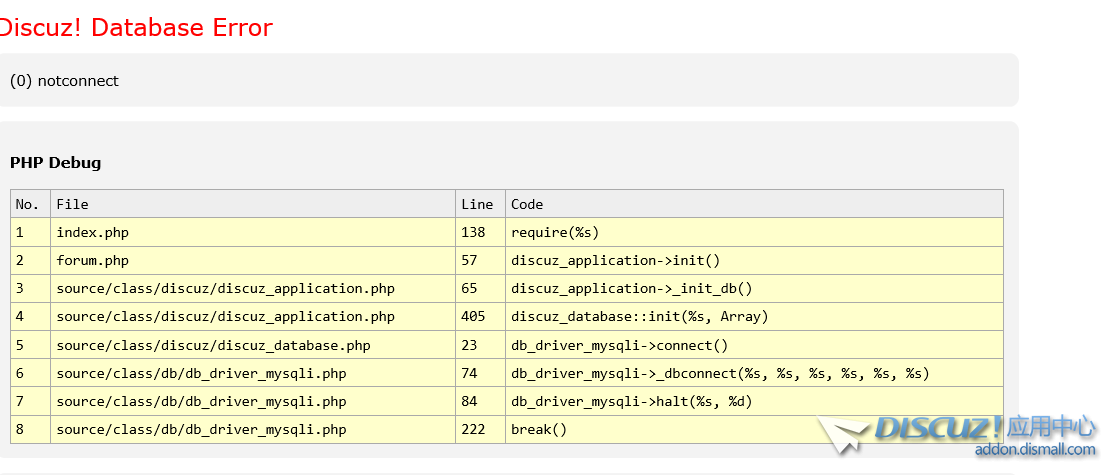Screen dimensions: 1114x475
Task: Select line number 138
Action: point(480,232)
